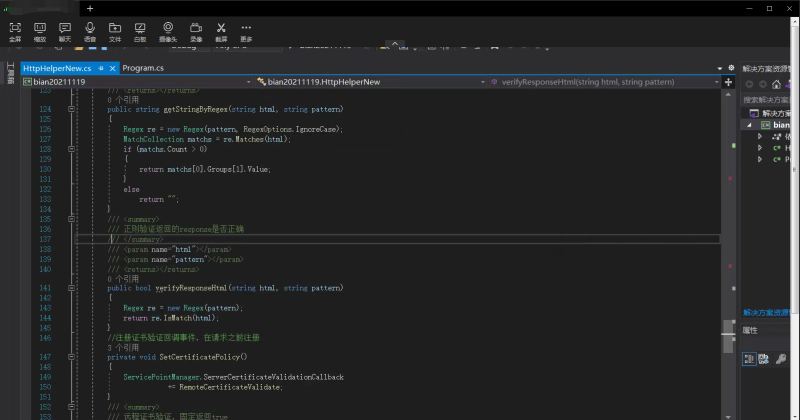Toggle pin on HttpHelperNew.cs tab
800x420 pixels.
coord(101,68)
